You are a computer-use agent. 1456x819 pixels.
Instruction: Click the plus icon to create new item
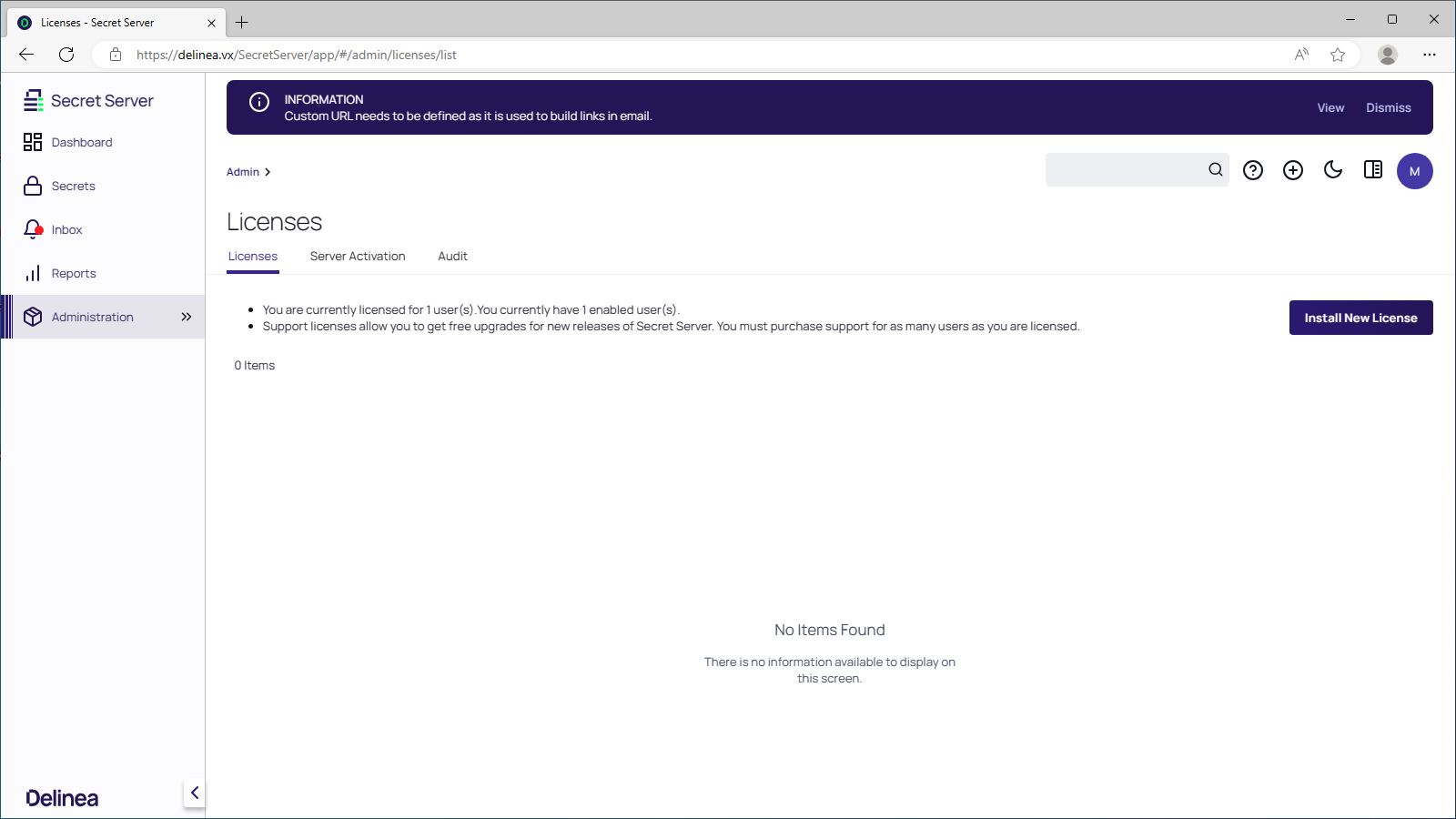(1292, 170)
